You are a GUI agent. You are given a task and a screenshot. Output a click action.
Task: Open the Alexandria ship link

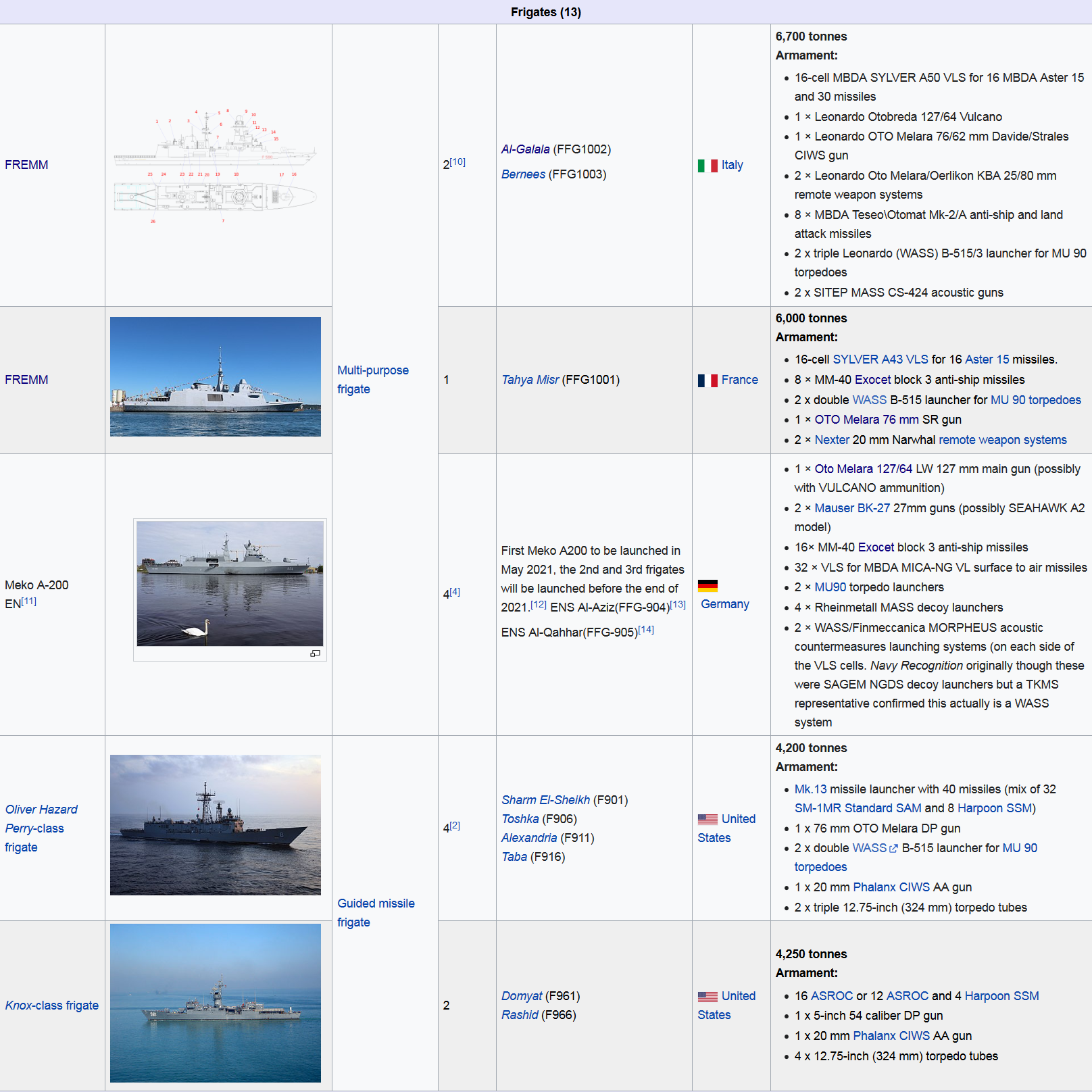click(529, 838)
